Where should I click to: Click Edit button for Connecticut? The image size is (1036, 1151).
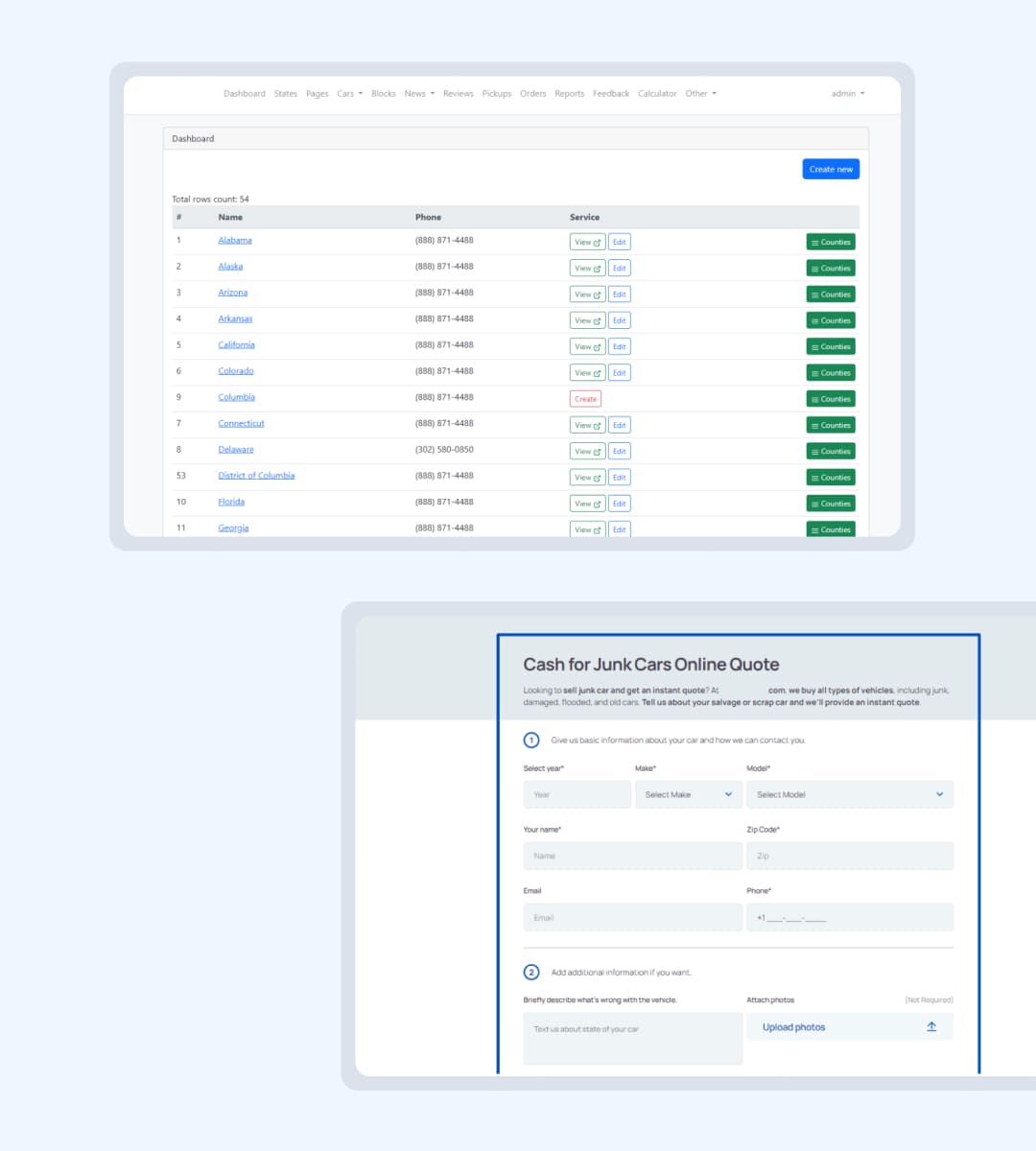pos(619,426)
